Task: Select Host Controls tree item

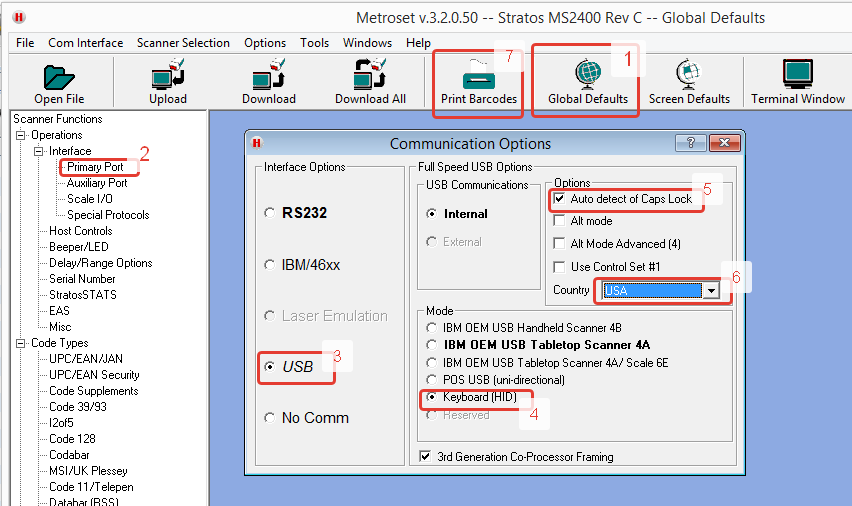Action: tap(80, 231)
